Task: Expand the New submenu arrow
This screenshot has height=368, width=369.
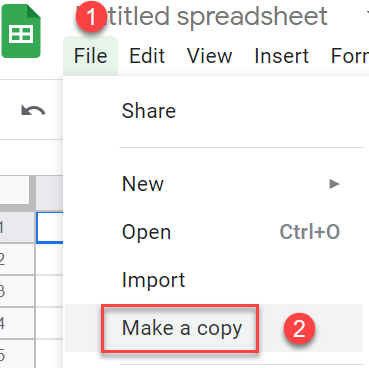Action: [x=334, y=184]
